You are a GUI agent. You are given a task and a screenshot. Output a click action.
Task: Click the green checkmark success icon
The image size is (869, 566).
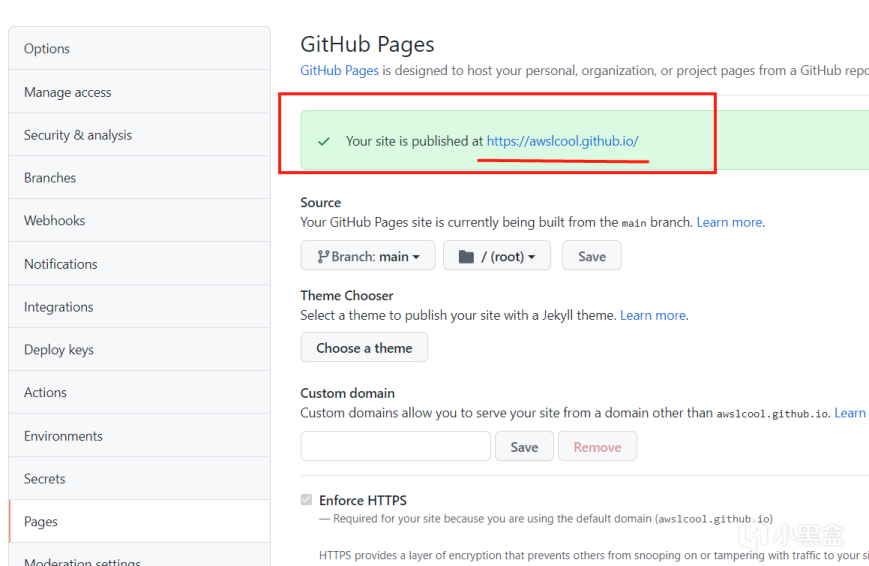click(x=323, y=142)
